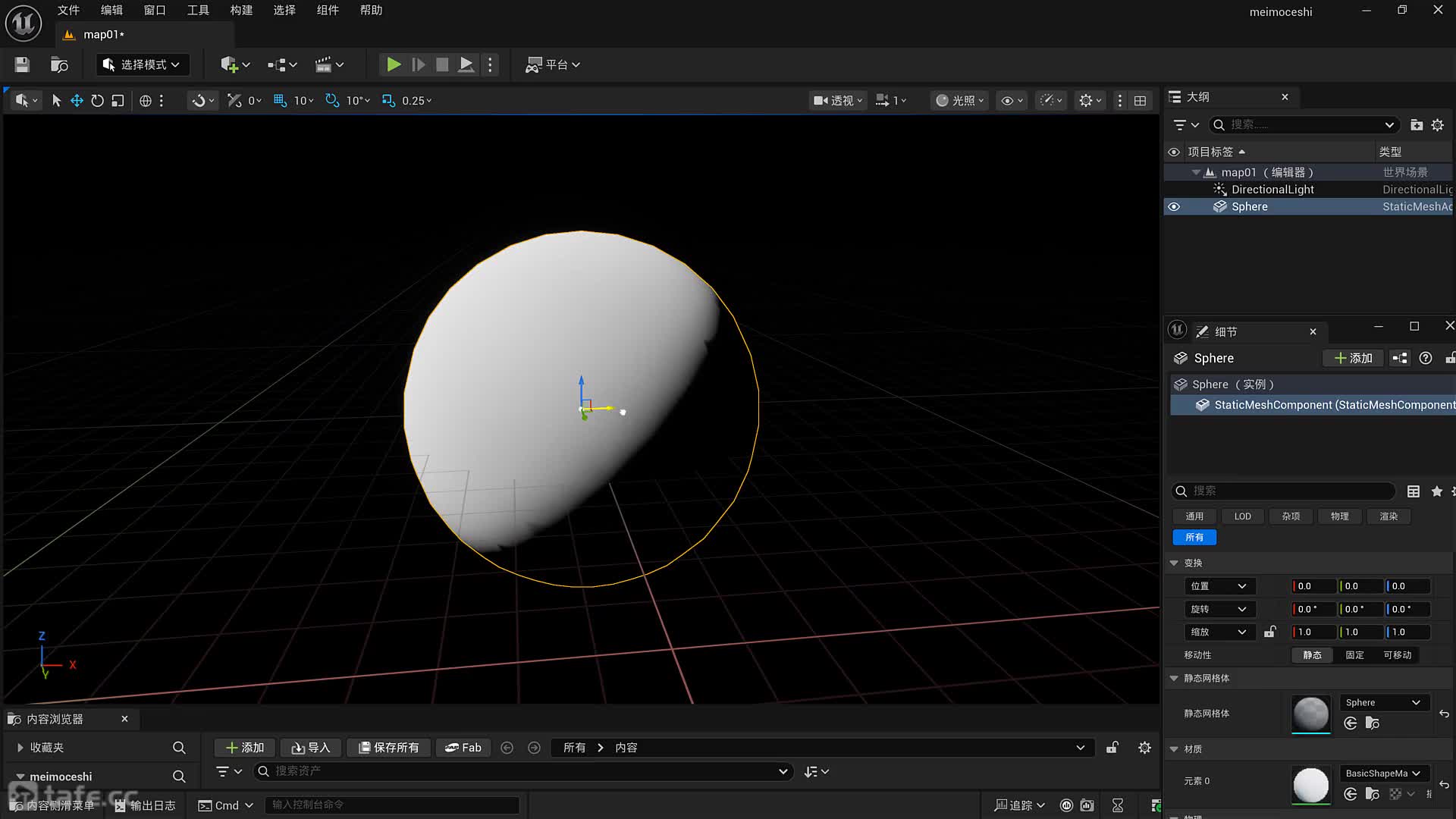Viewport: 1456px width, 819px height.
Task: Click the green Play button
Action: coord(393,64)
